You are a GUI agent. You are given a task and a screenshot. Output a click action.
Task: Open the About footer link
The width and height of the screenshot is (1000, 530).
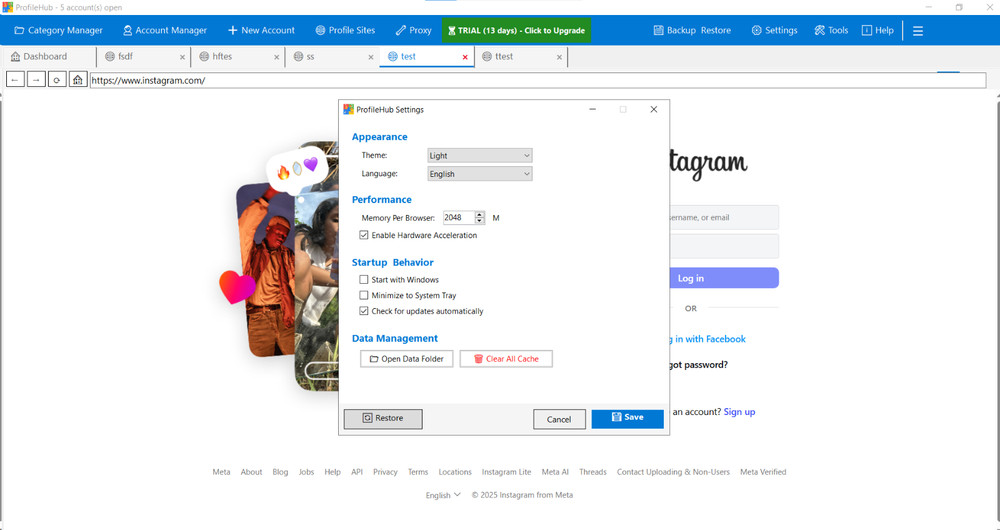[251, 472]
